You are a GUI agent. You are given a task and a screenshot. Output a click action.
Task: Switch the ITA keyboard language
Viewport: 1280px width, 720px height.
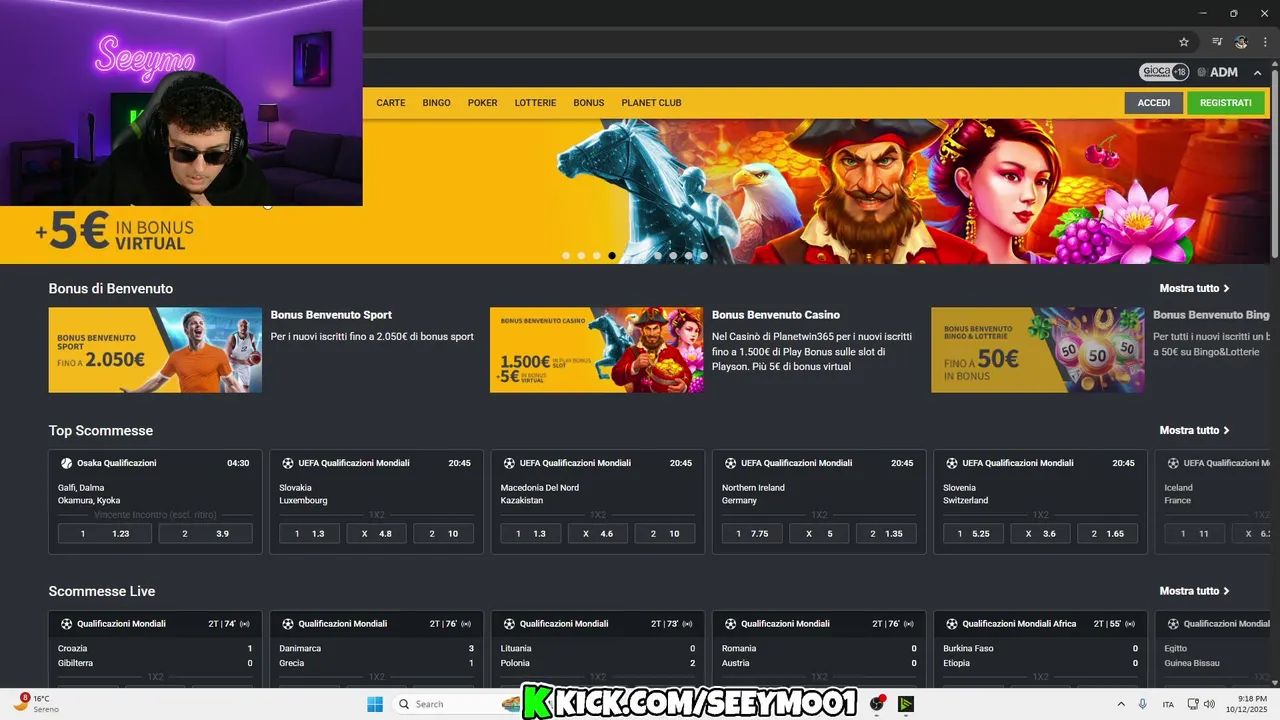[1168, 704]
